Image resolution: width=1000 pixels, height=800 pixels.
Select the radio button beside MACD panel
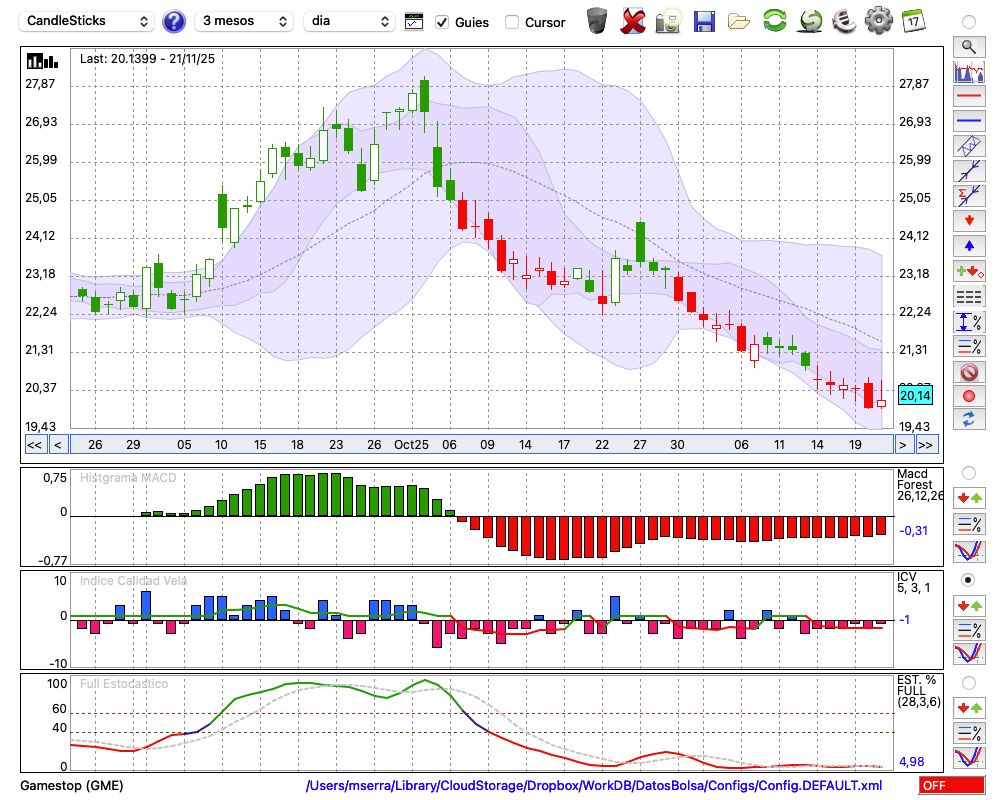968,472
